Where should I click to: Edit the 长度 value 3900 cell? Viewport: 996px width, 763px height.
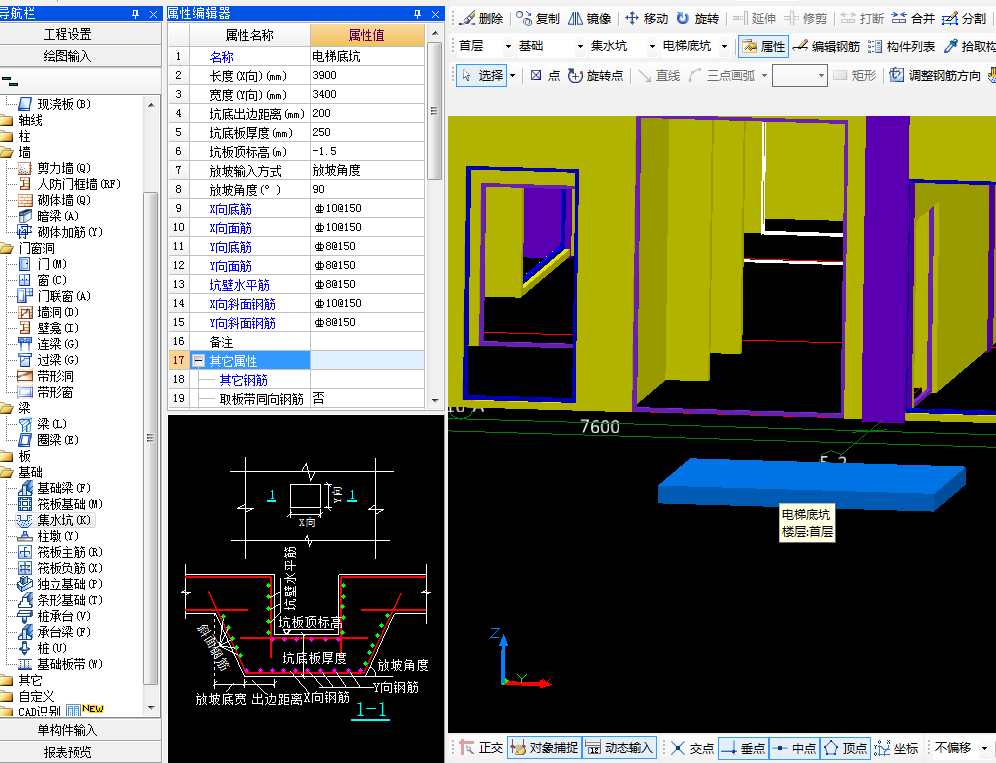(367, 76)
